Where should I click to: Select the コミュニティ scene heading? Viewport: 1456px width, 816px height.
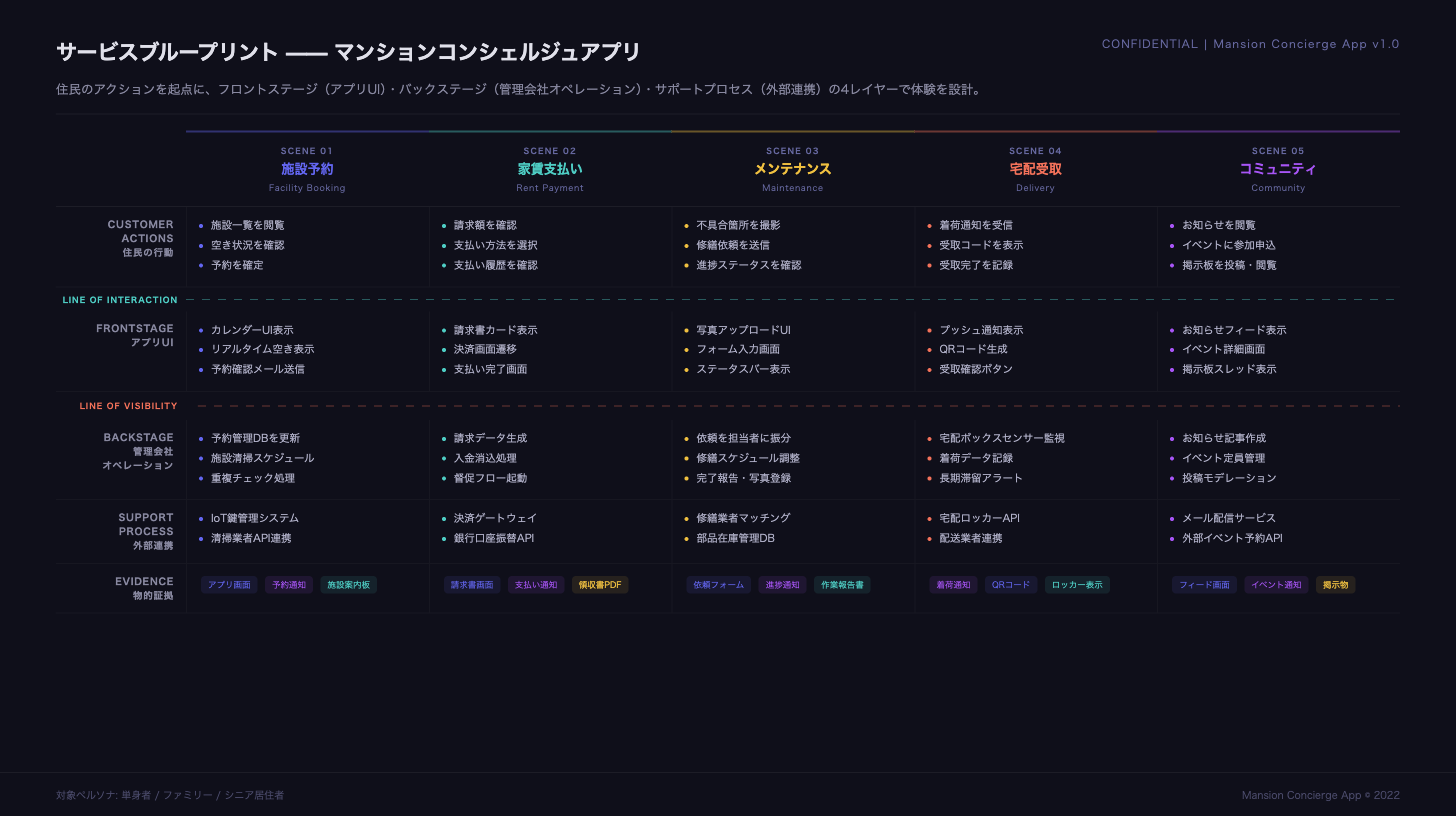(1278, 169)
